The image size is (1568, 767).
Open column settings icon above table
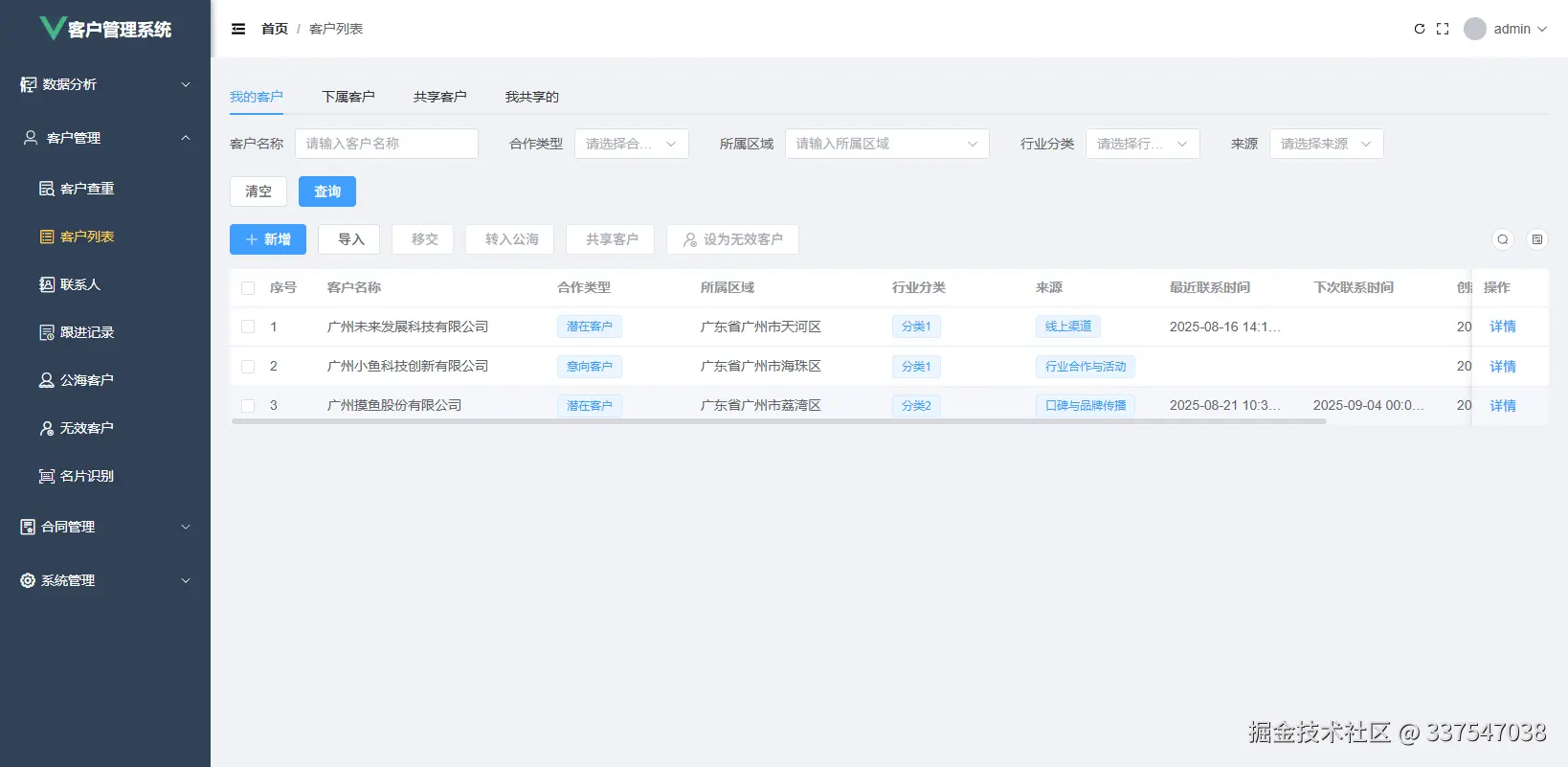pyautogui.click(x=1537, y=239)
